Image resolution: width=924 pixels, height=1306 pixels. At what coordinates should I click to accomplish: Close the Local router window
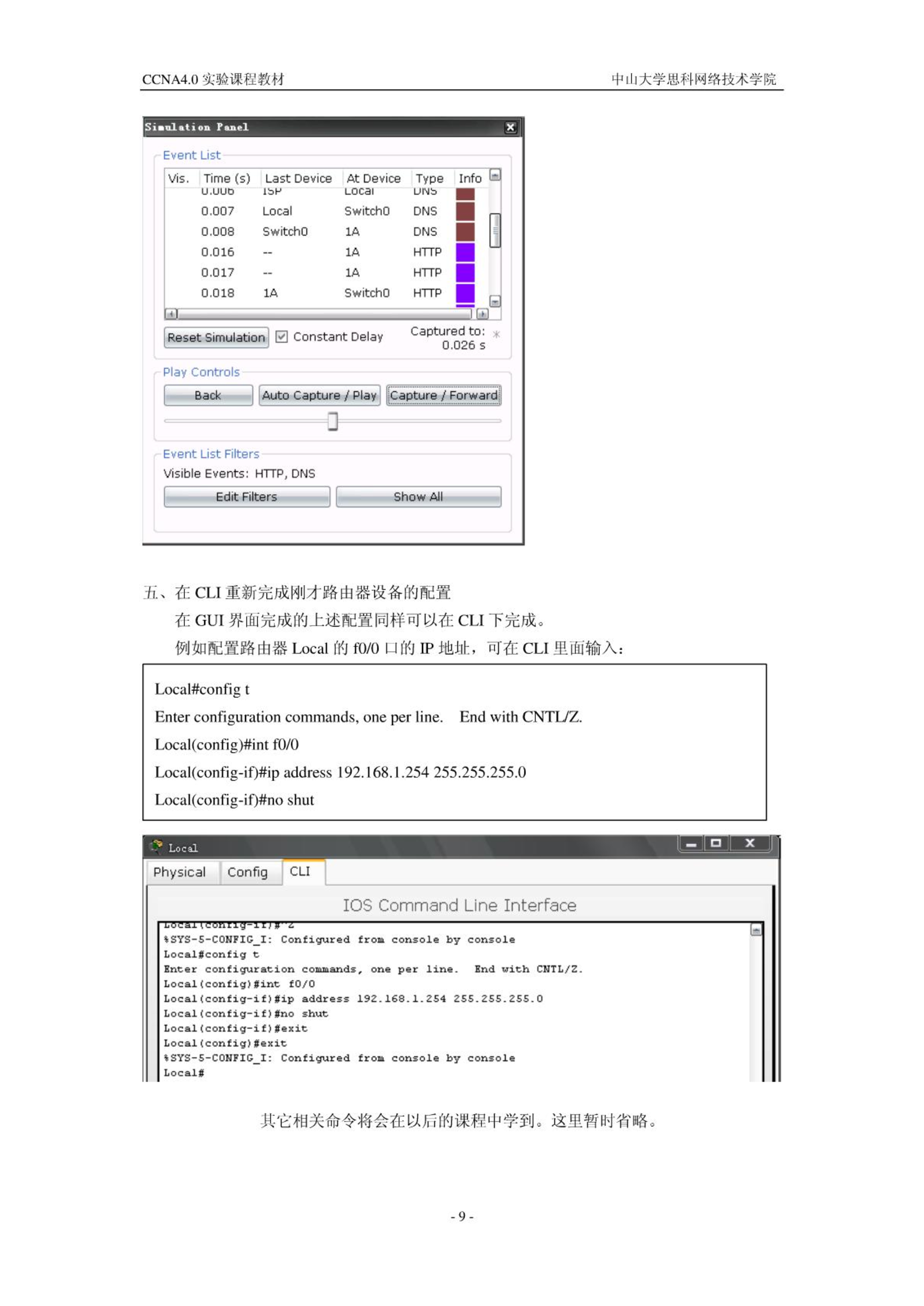[x=750, y=844]
